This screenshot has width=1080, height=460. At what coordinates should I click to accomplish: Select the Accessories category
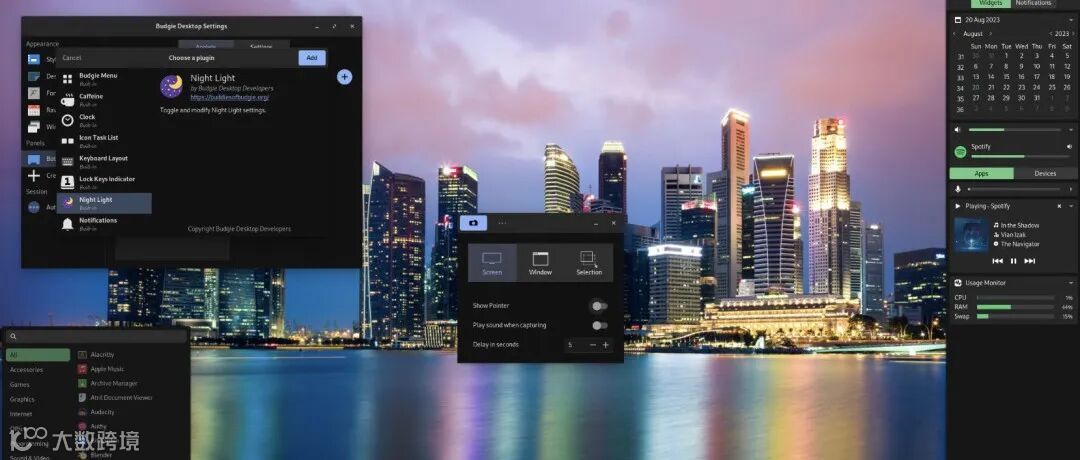[26, 370]
